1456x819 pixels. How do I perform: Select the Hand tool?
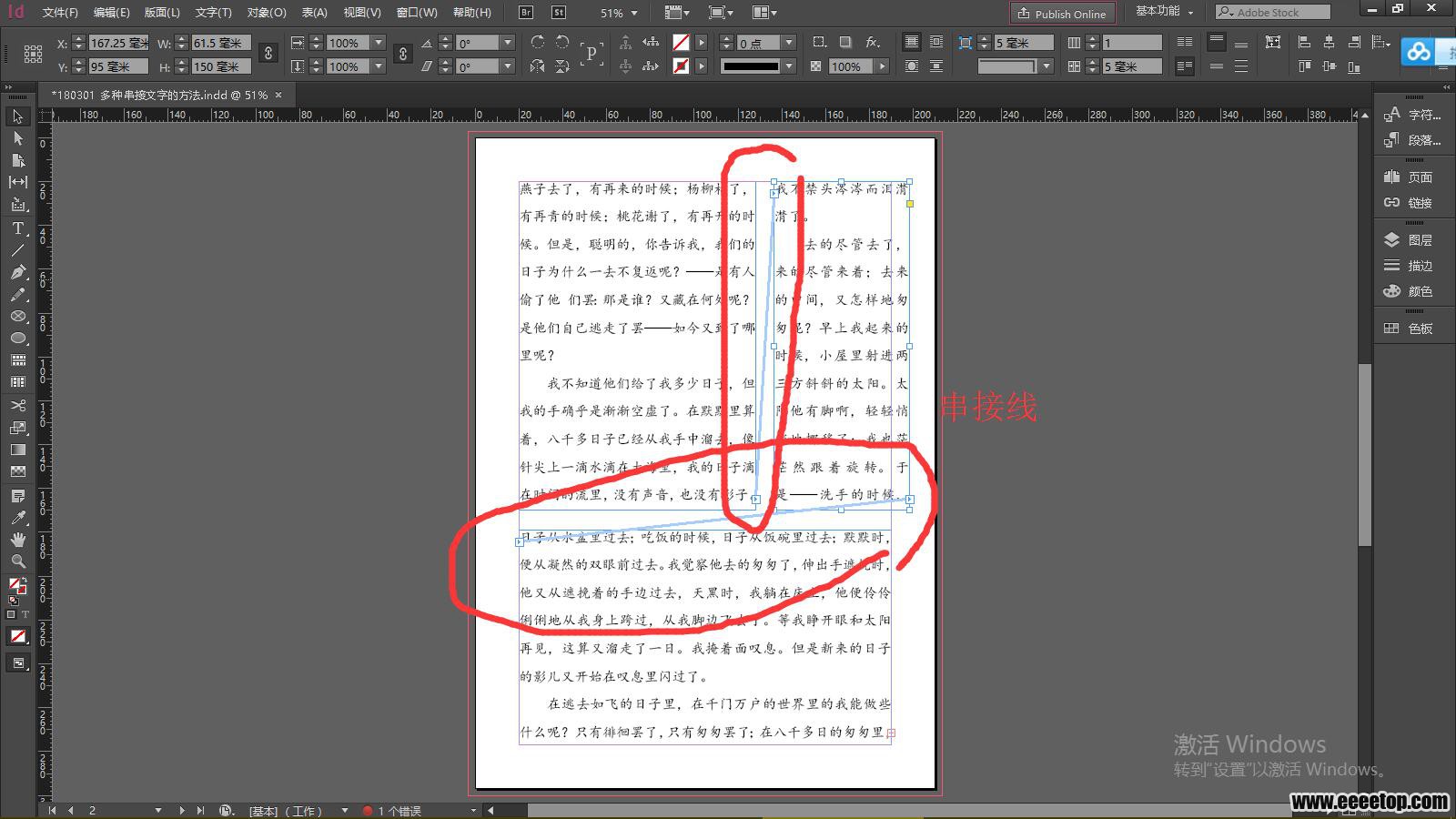(x=17, y=540)
